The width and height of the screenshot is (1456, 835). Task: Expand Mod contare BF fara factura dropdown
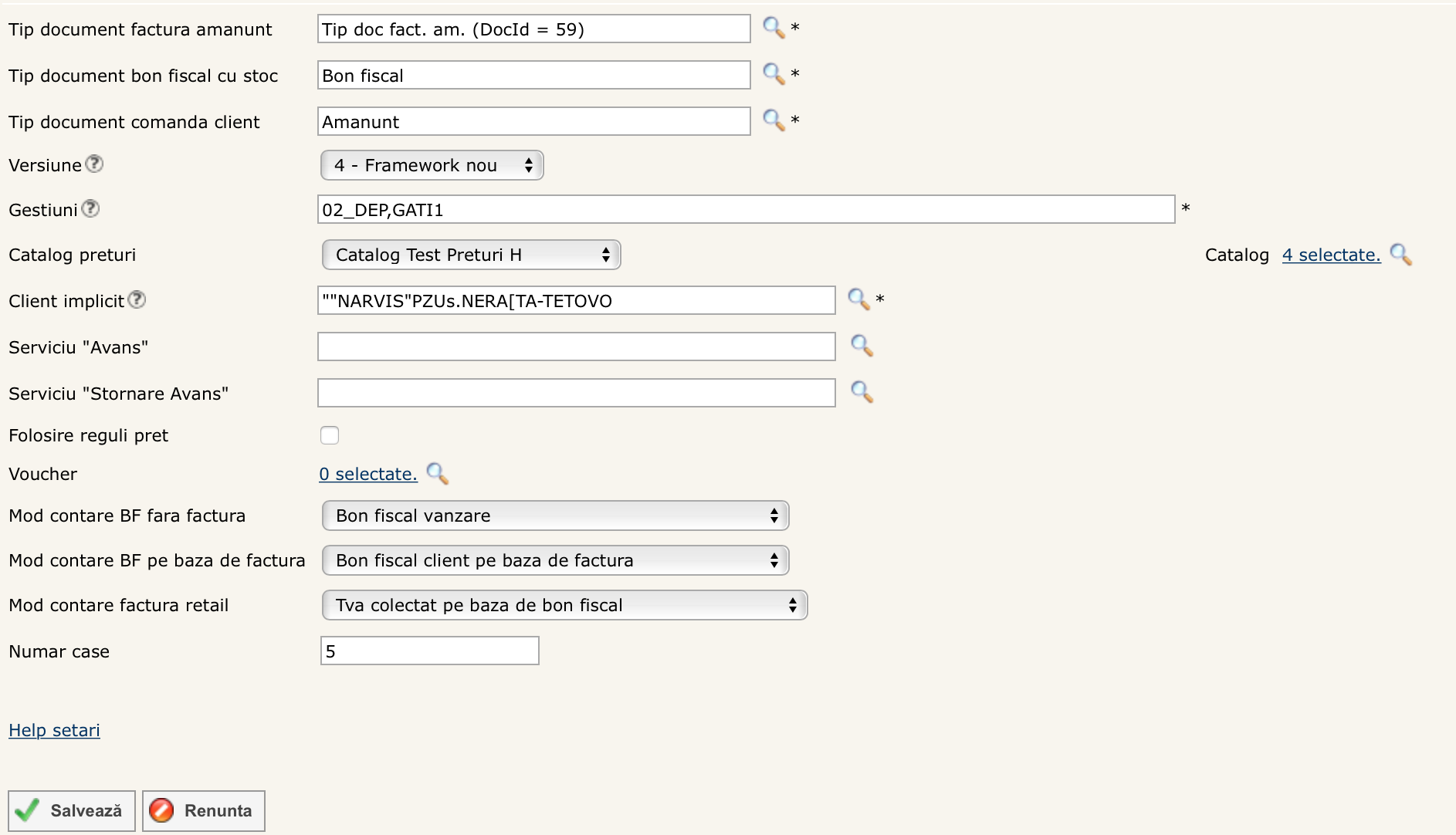pyautogui.click(x=555, y=516)
